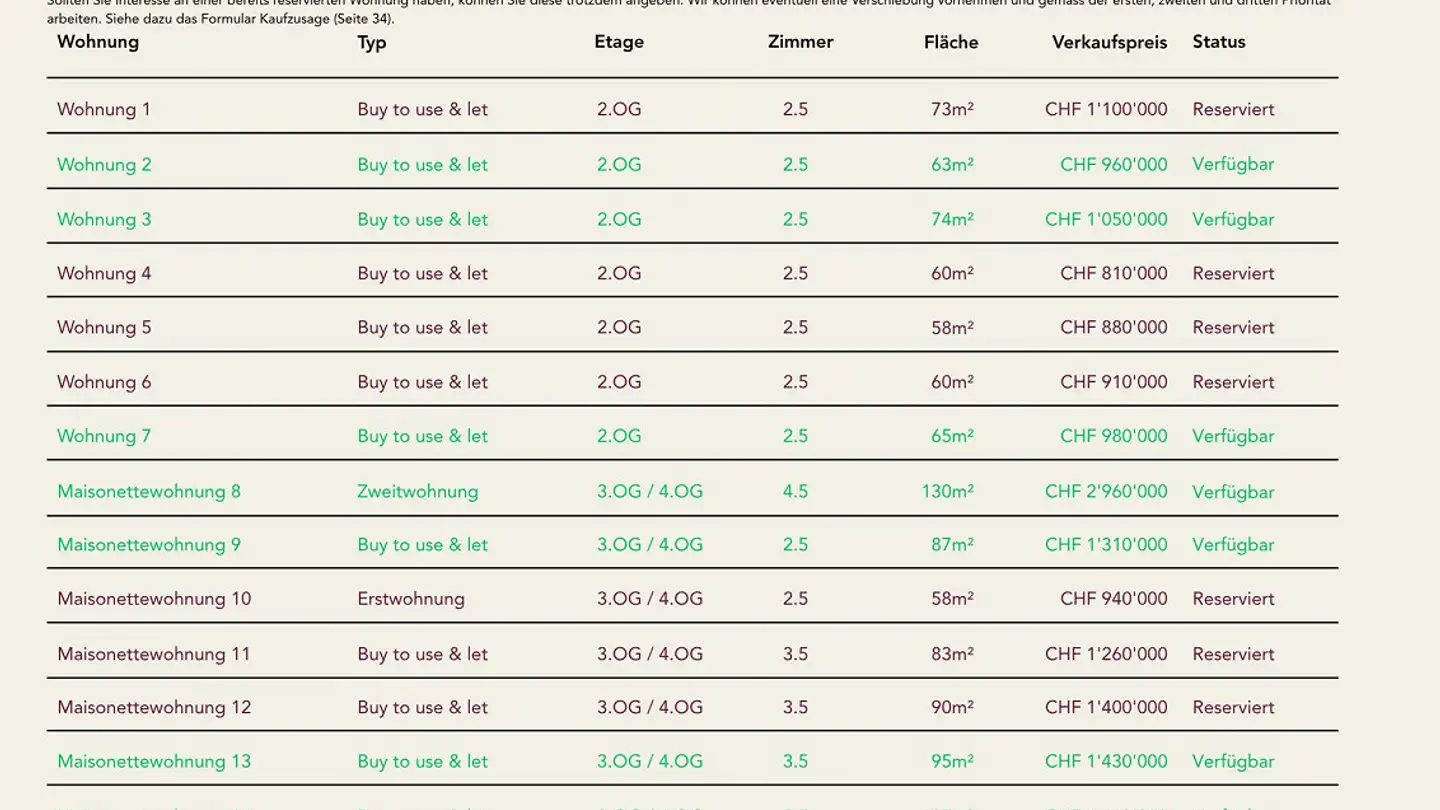This screenshot has height=810, width=1440.
Task: Click the Zweitwohnung type cell
Action: [417, 492]
